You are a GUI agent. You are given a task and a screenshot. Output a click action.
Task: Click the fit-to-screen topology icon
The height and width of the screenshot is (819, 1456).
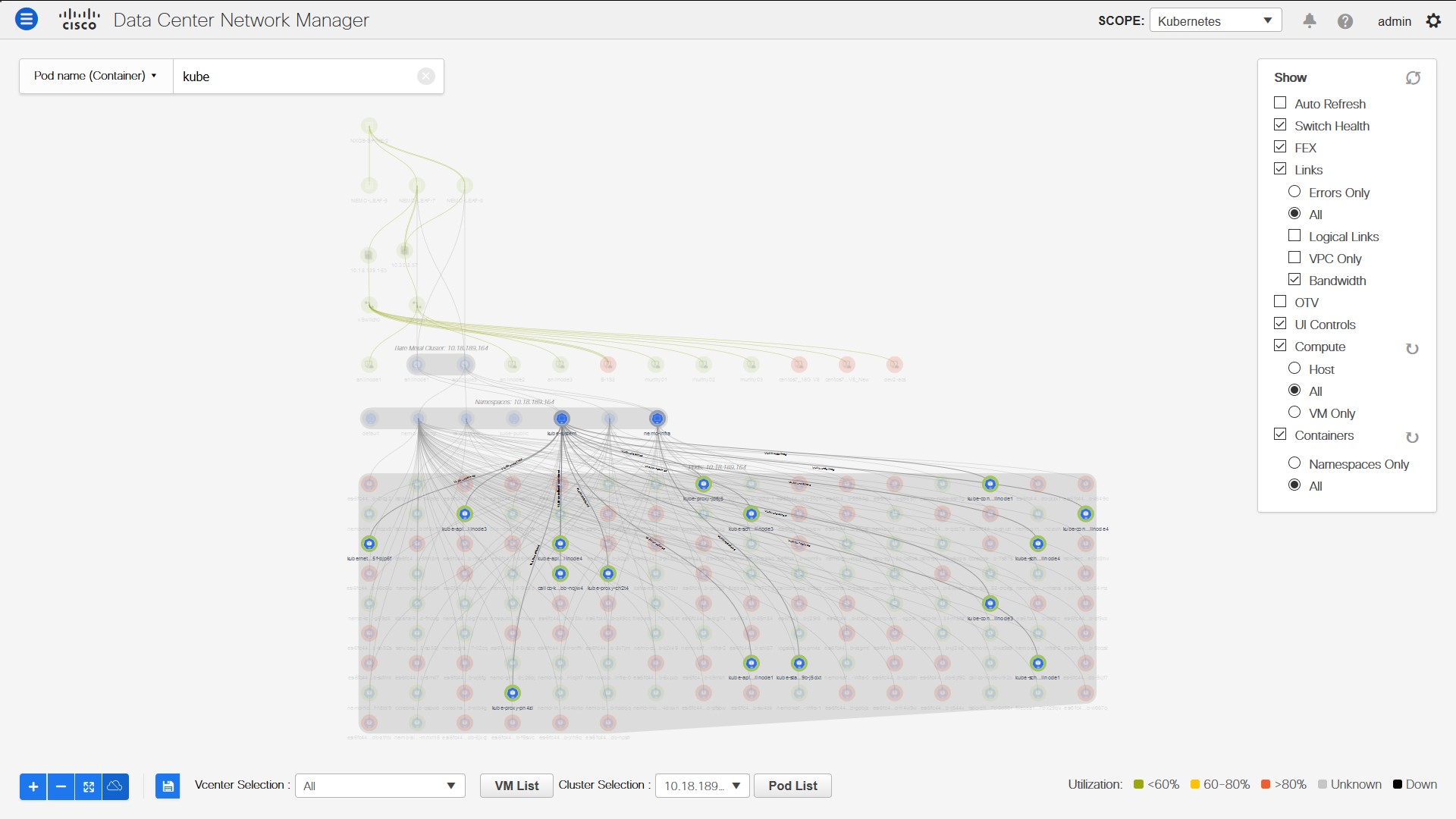coord(89,786)
